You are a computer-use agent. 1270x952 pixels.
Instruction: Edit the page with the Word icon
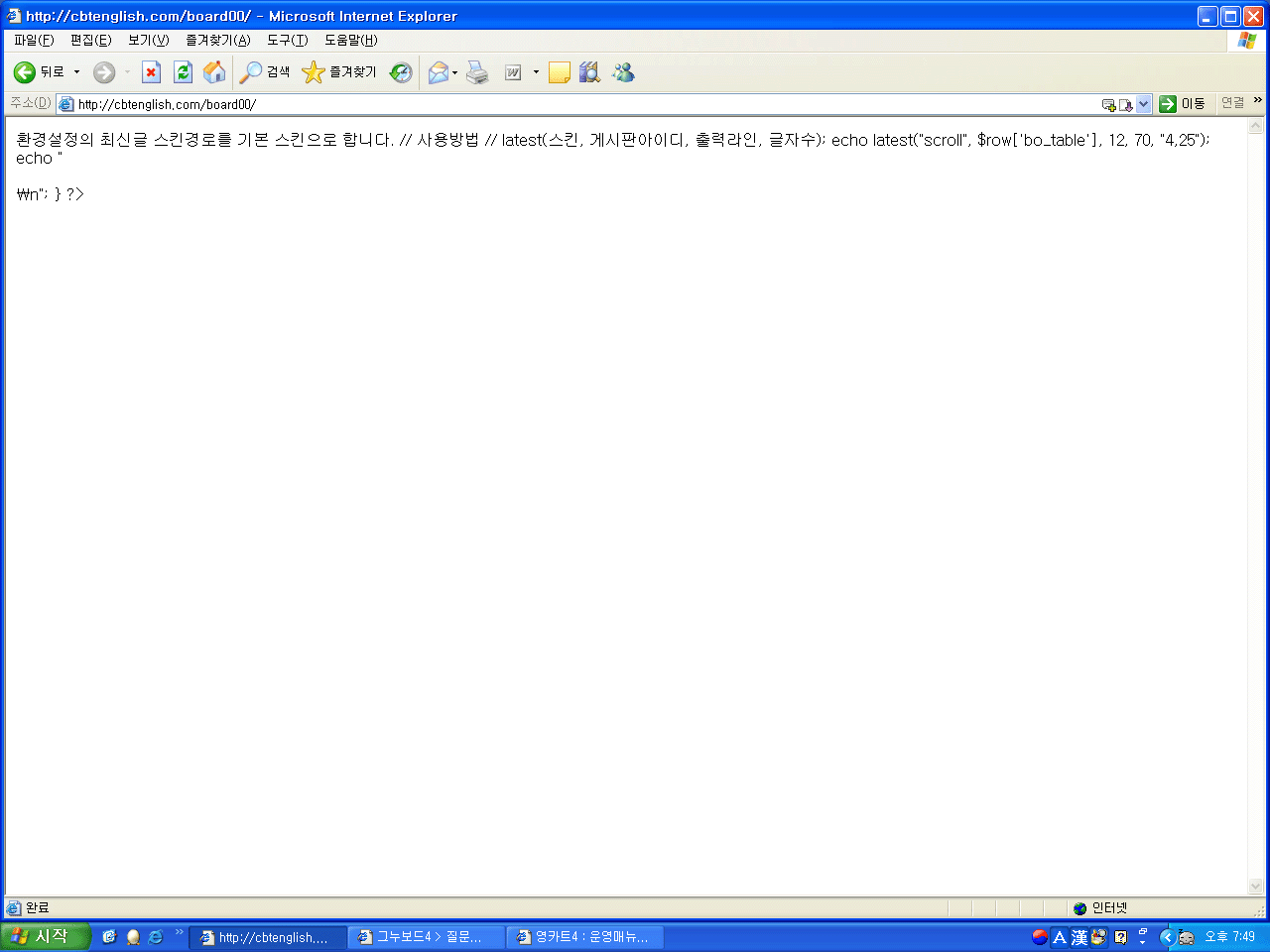tap(513, 72)
